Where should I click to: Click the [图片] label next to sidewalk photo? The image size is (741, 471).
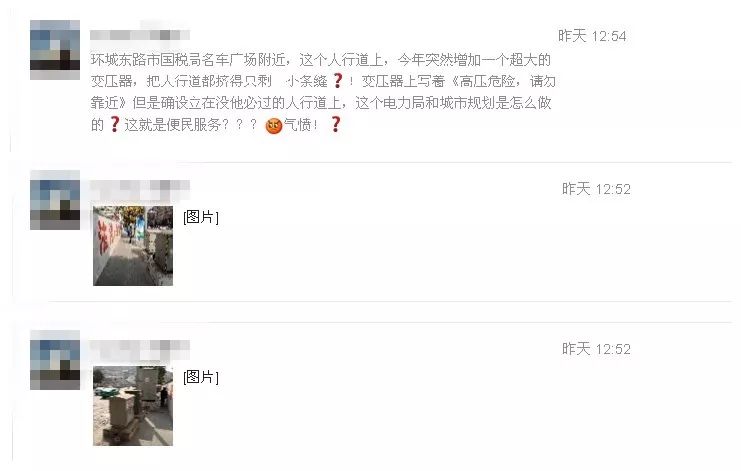click(x=201, y=217)
